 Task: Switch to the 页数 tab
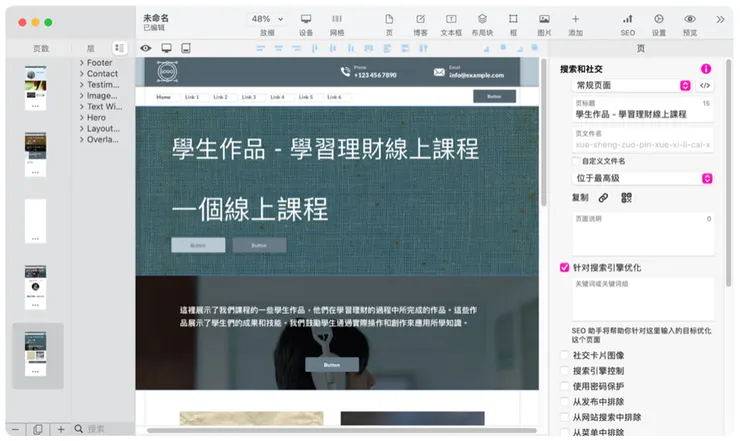tap(41, 48)
